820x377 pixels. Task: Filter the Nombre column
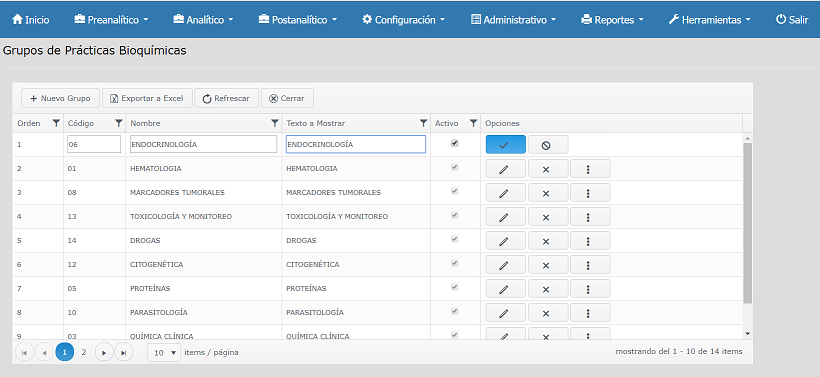[275, 123]
